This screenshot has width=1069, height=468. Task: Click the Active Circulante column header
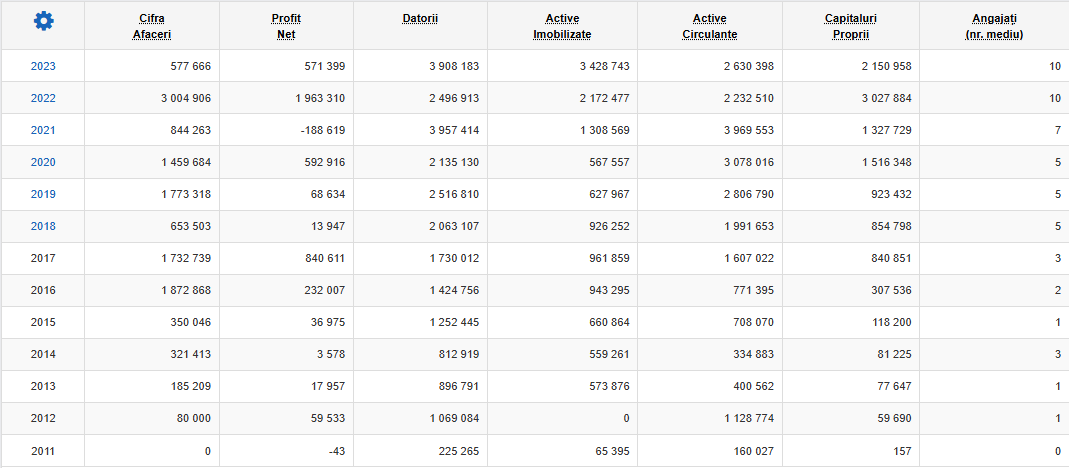(710, 26)
